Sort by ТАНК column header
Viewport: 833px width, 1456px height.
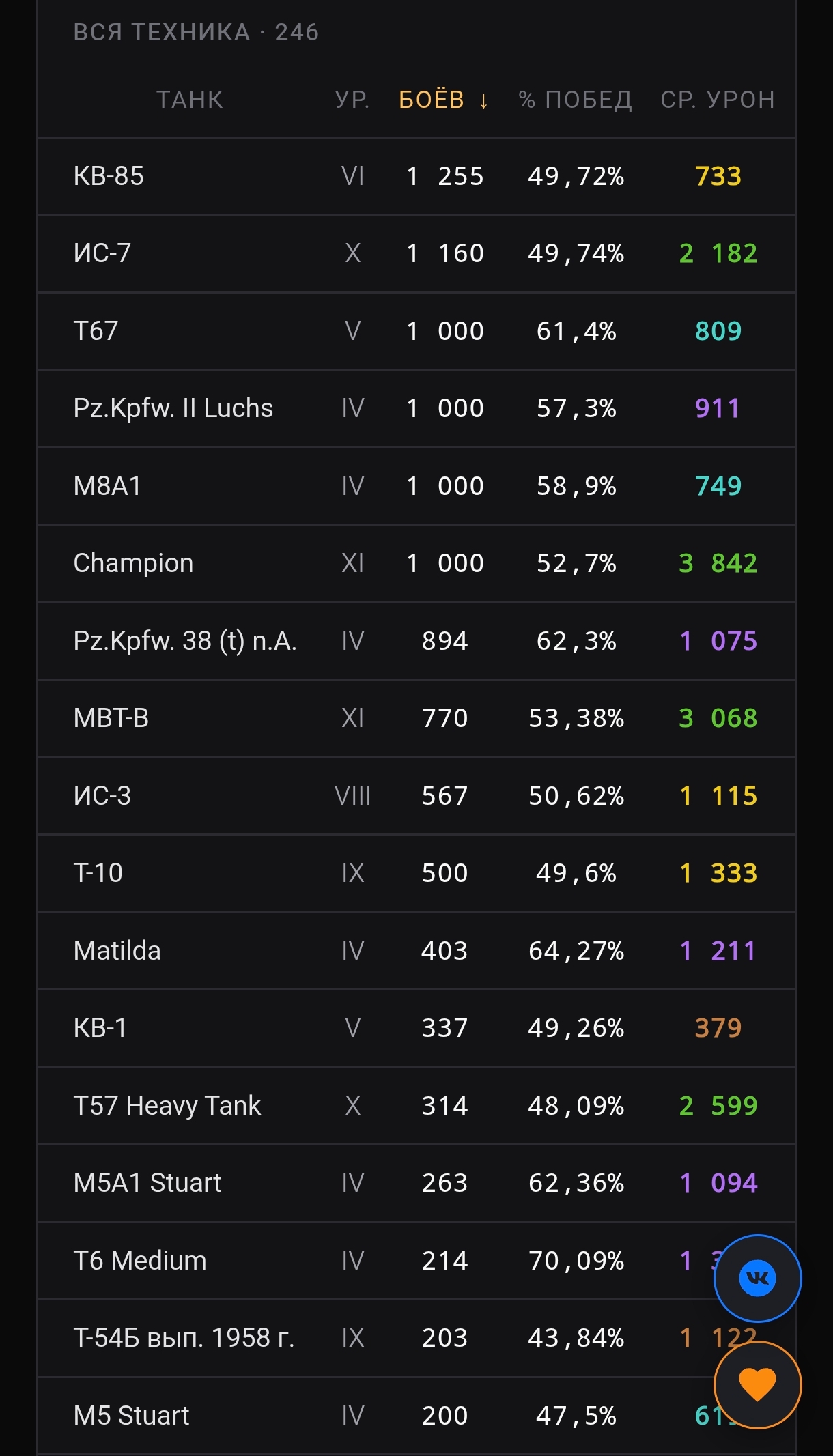pyautogui.click(x=190, y=100)
